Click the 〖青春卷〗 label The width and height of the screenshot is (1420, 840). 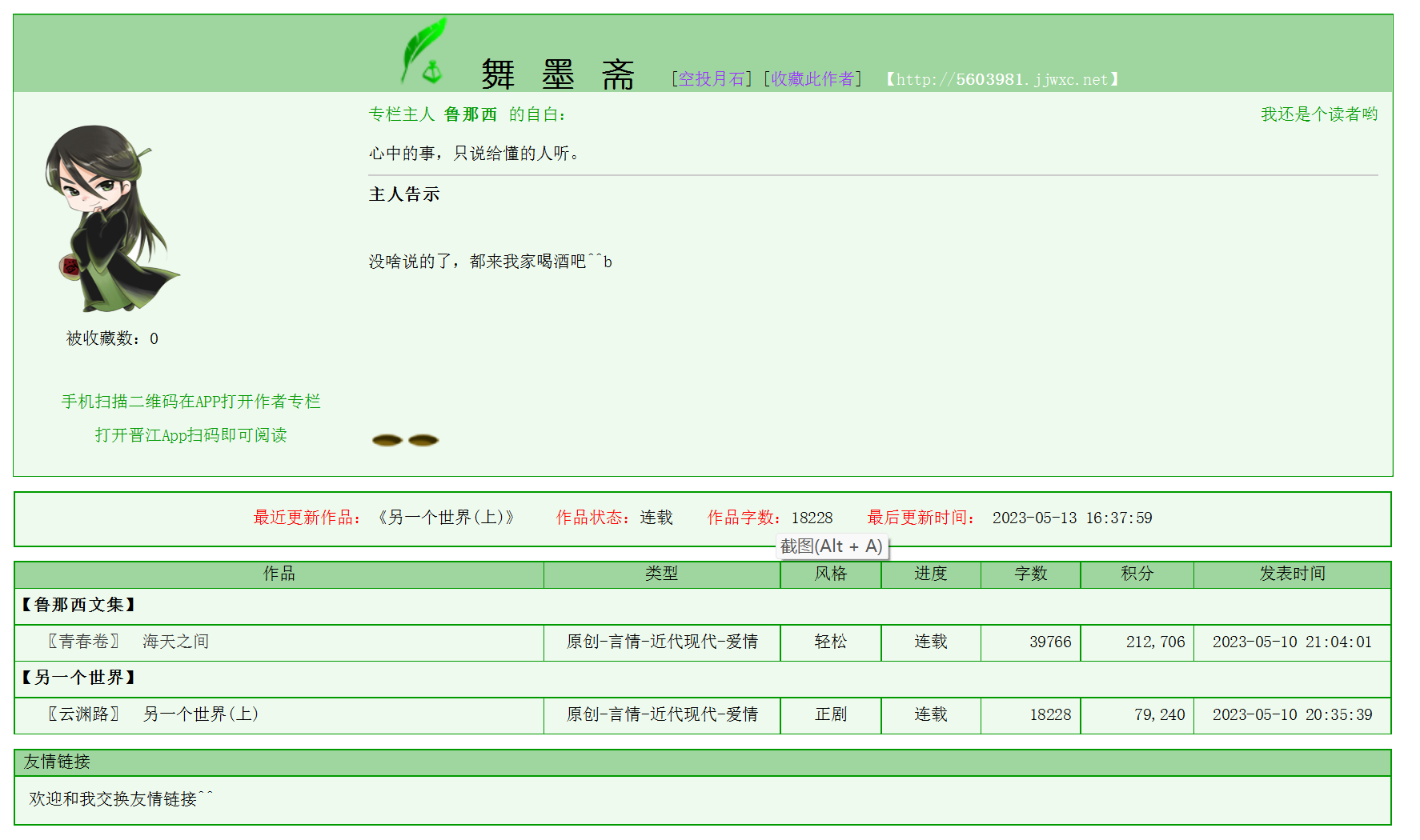(x=83, y=642)
